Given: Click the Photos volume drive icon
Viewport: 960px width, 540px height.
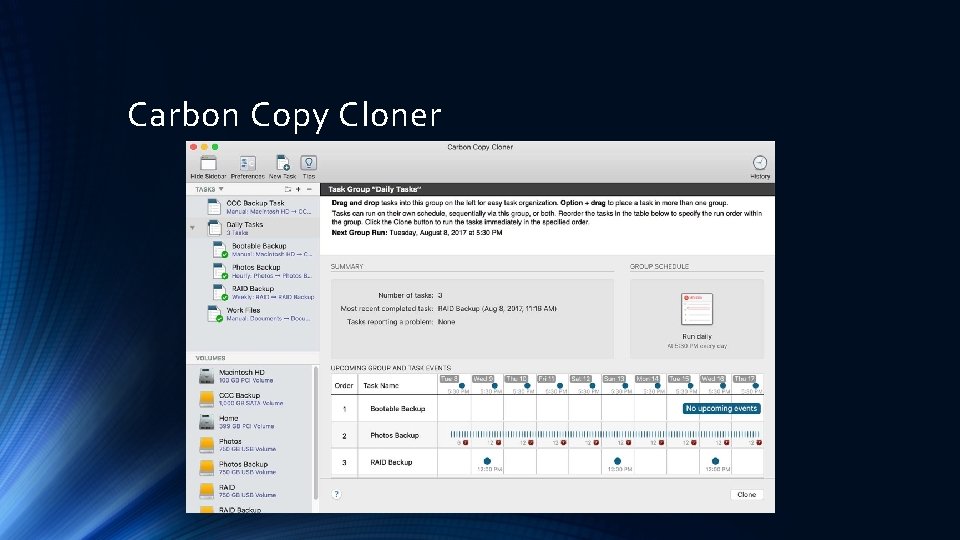Looking at the screenshot, I should pyautogui.click(x=207, y=444).
